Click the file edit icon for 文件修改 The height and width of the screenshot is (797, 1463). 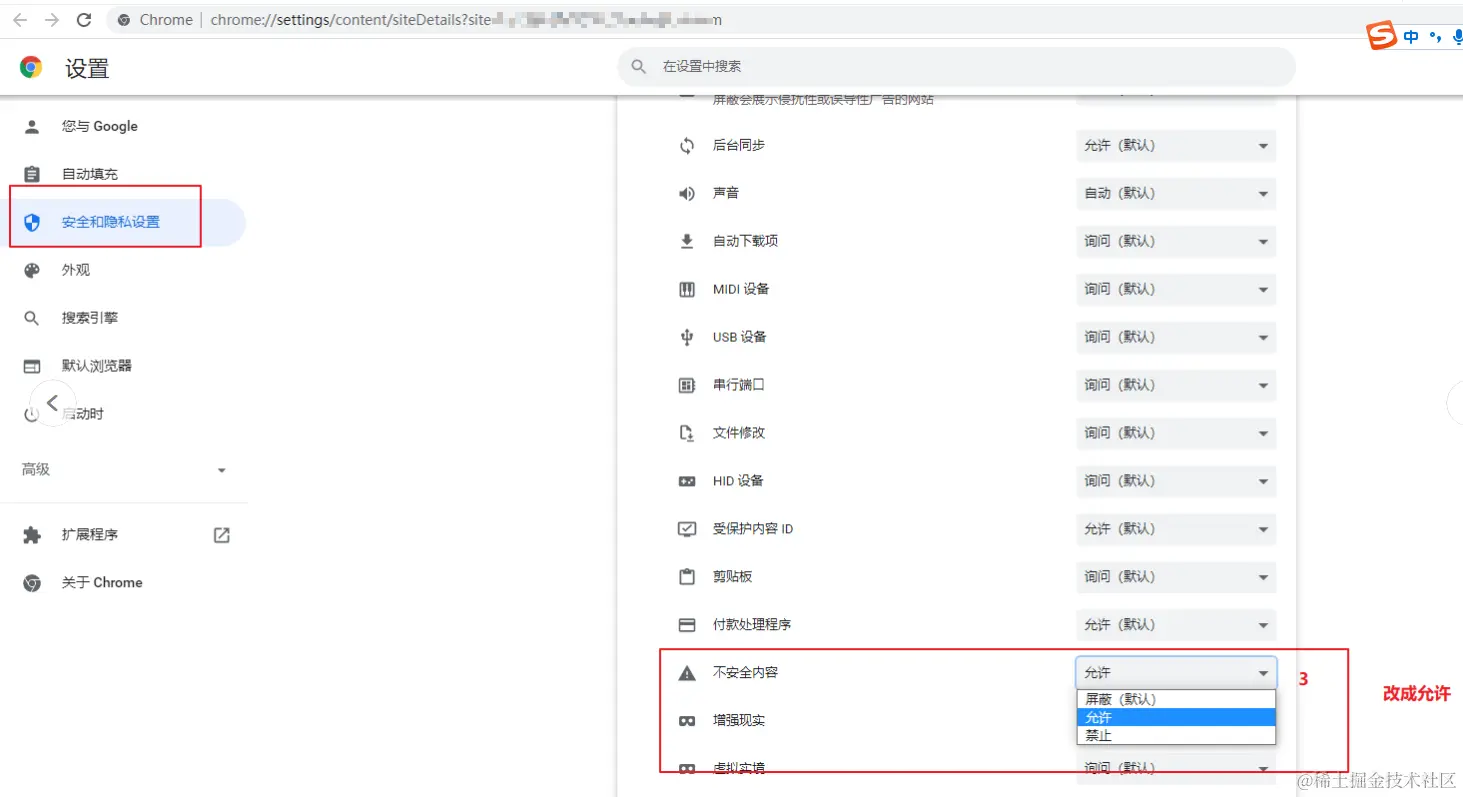click(x=687, y=433)
